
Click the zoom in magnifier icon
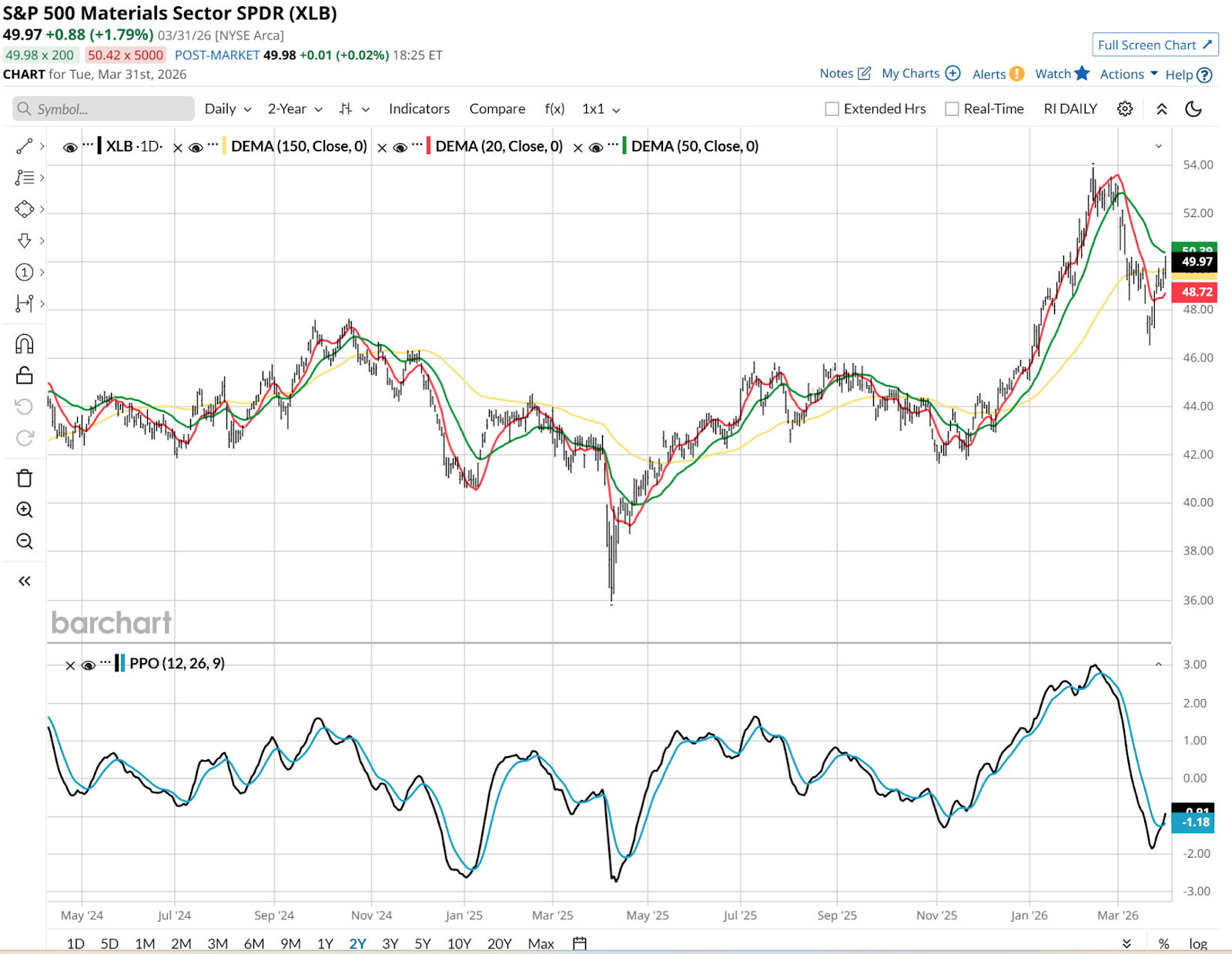tap(25, 510)
